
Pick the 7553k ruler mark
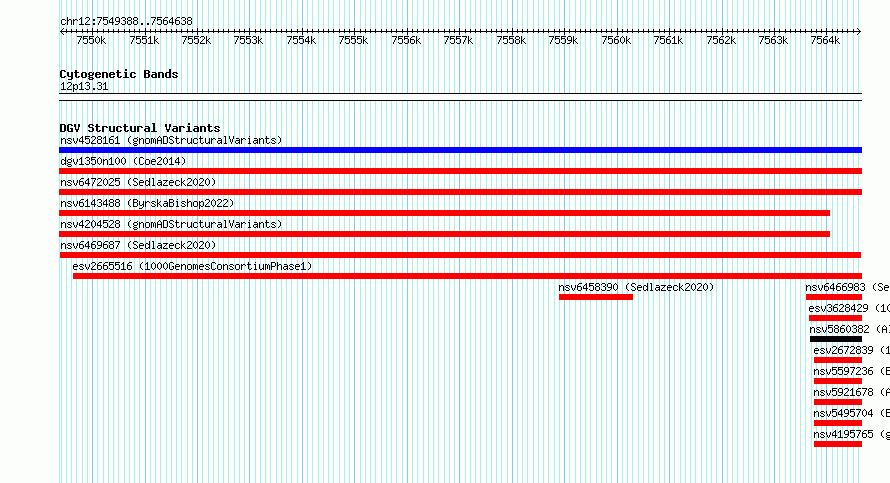[248, 41]
